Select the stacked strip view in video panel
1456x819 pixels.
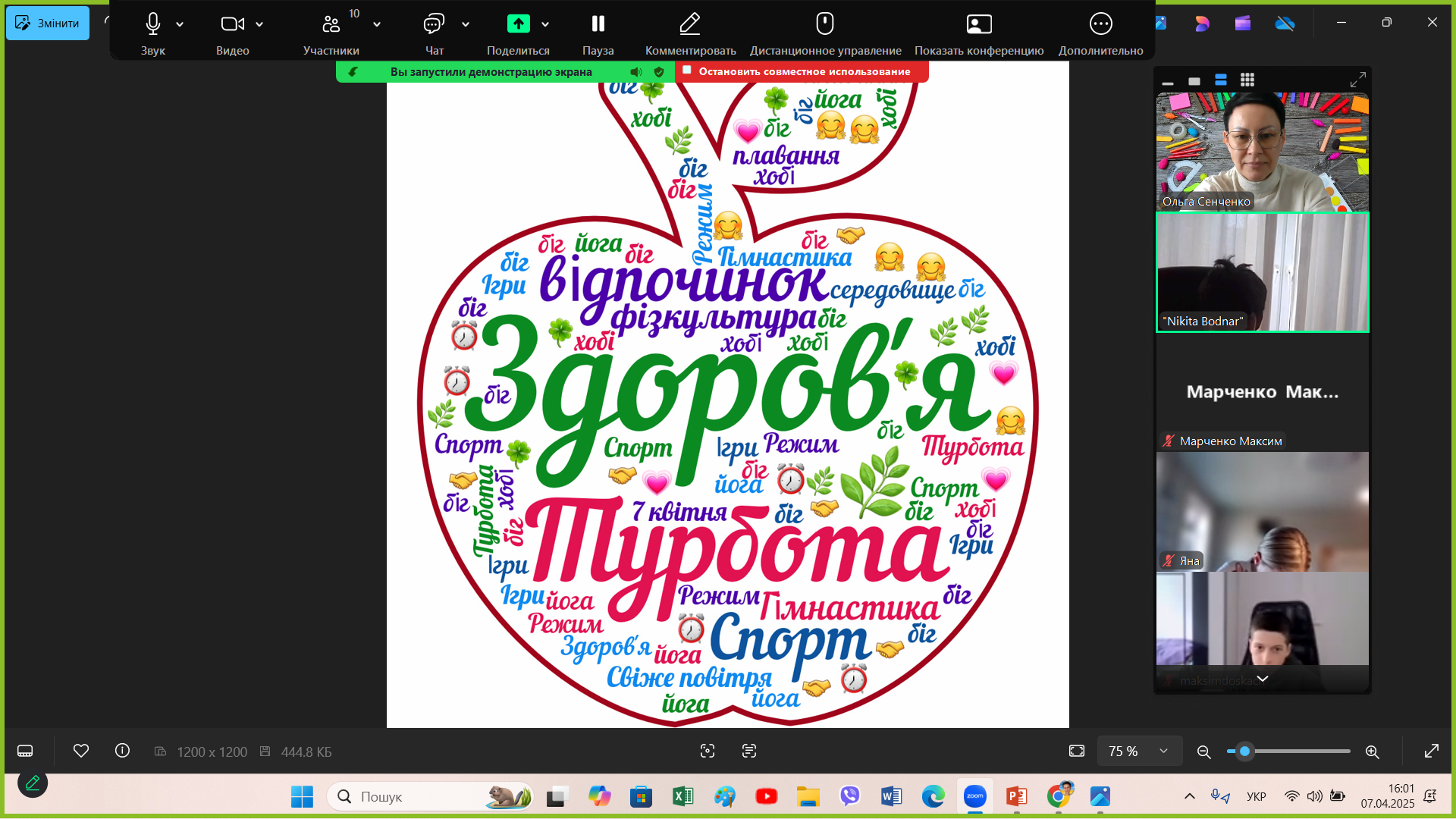[x=1221, y=80]
